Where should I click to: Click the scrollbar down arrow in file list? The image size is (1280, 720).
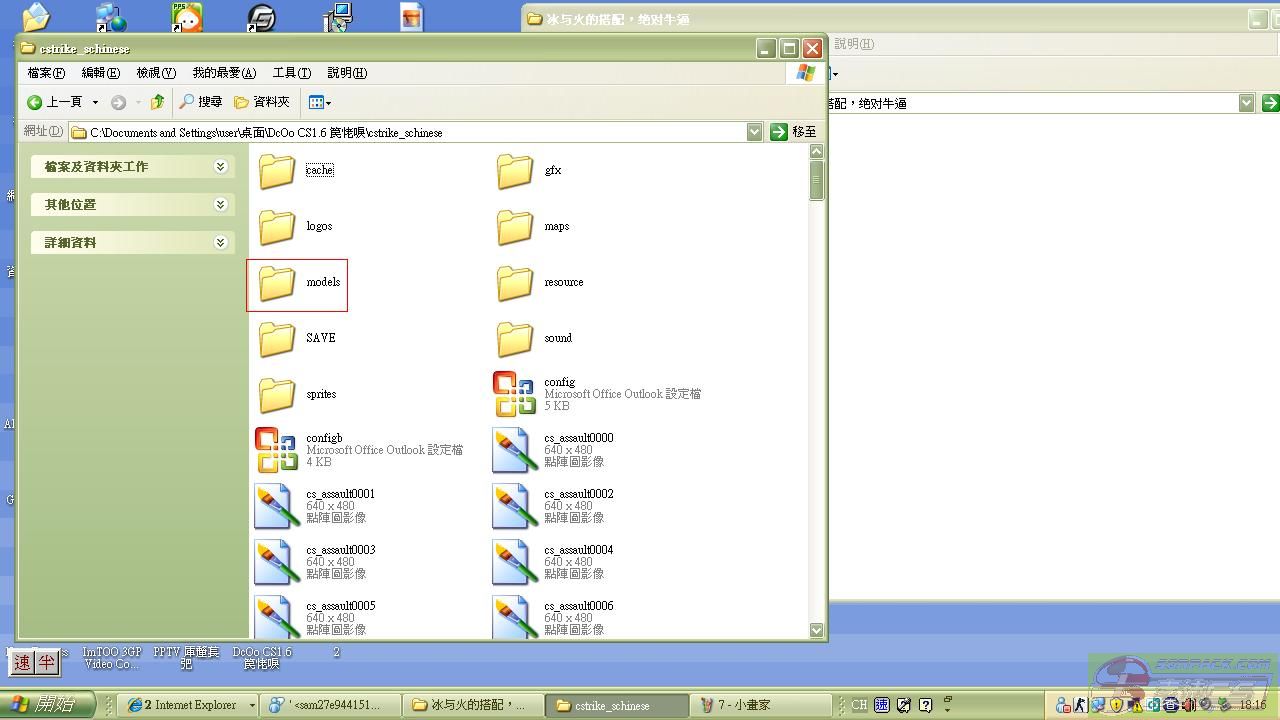click(816, 630)
